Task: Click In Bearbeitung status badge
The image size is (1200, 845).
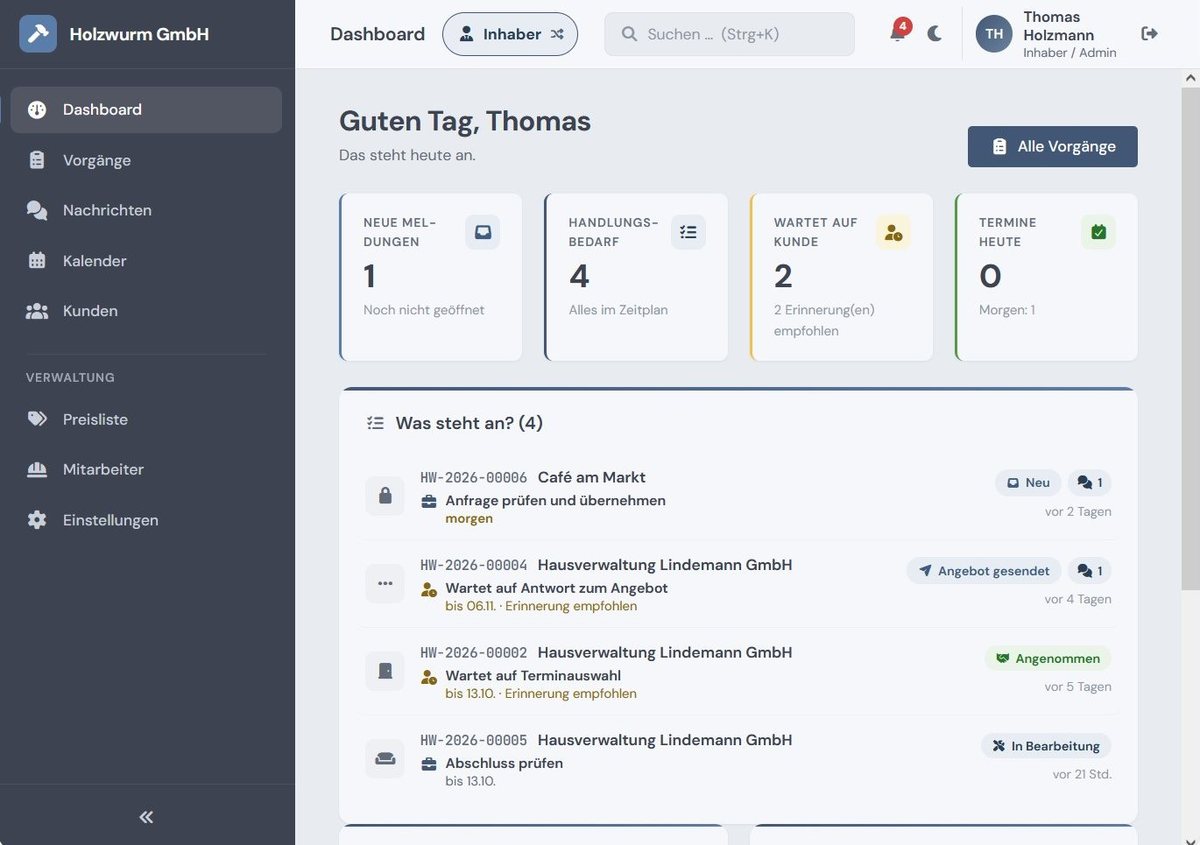Action: 1045,746
